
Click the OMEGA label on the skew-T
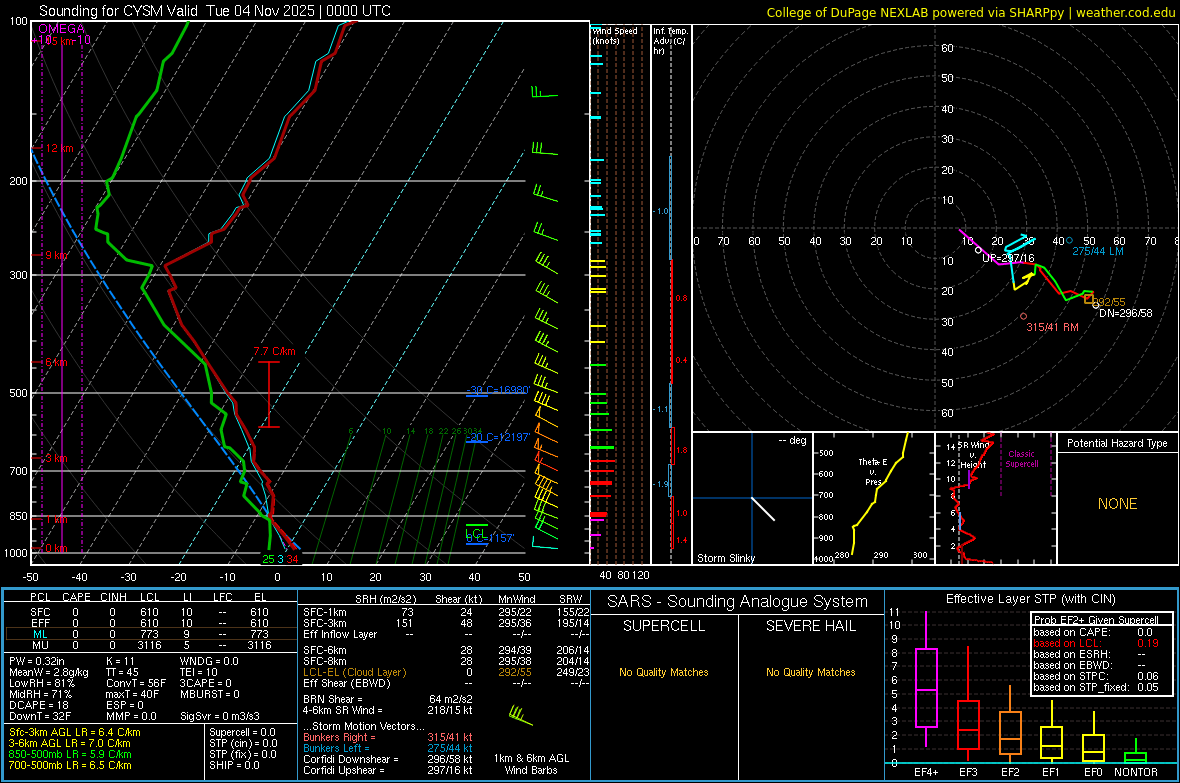pyautogui.click(x=62, y=29)
